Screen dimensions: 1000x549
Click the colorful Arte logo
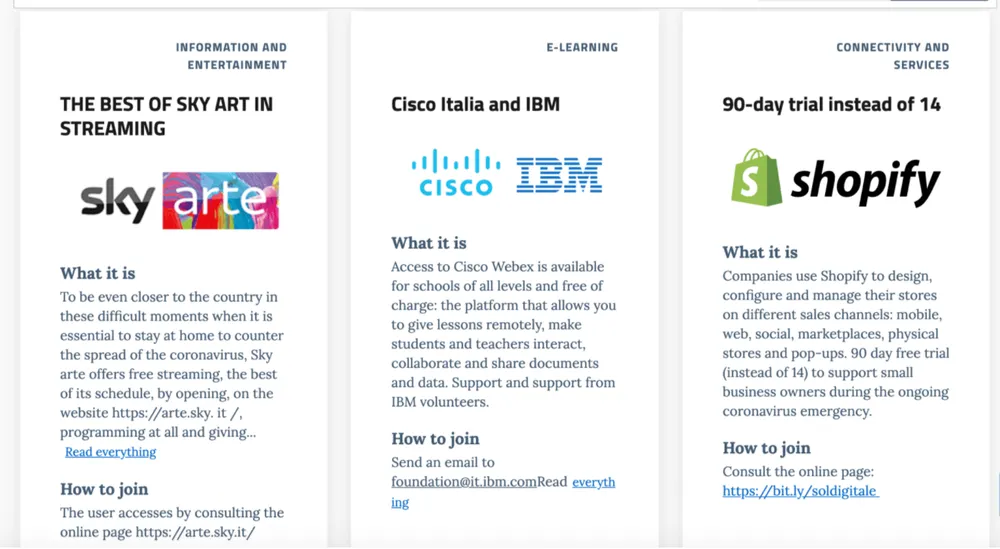(220, 201)
